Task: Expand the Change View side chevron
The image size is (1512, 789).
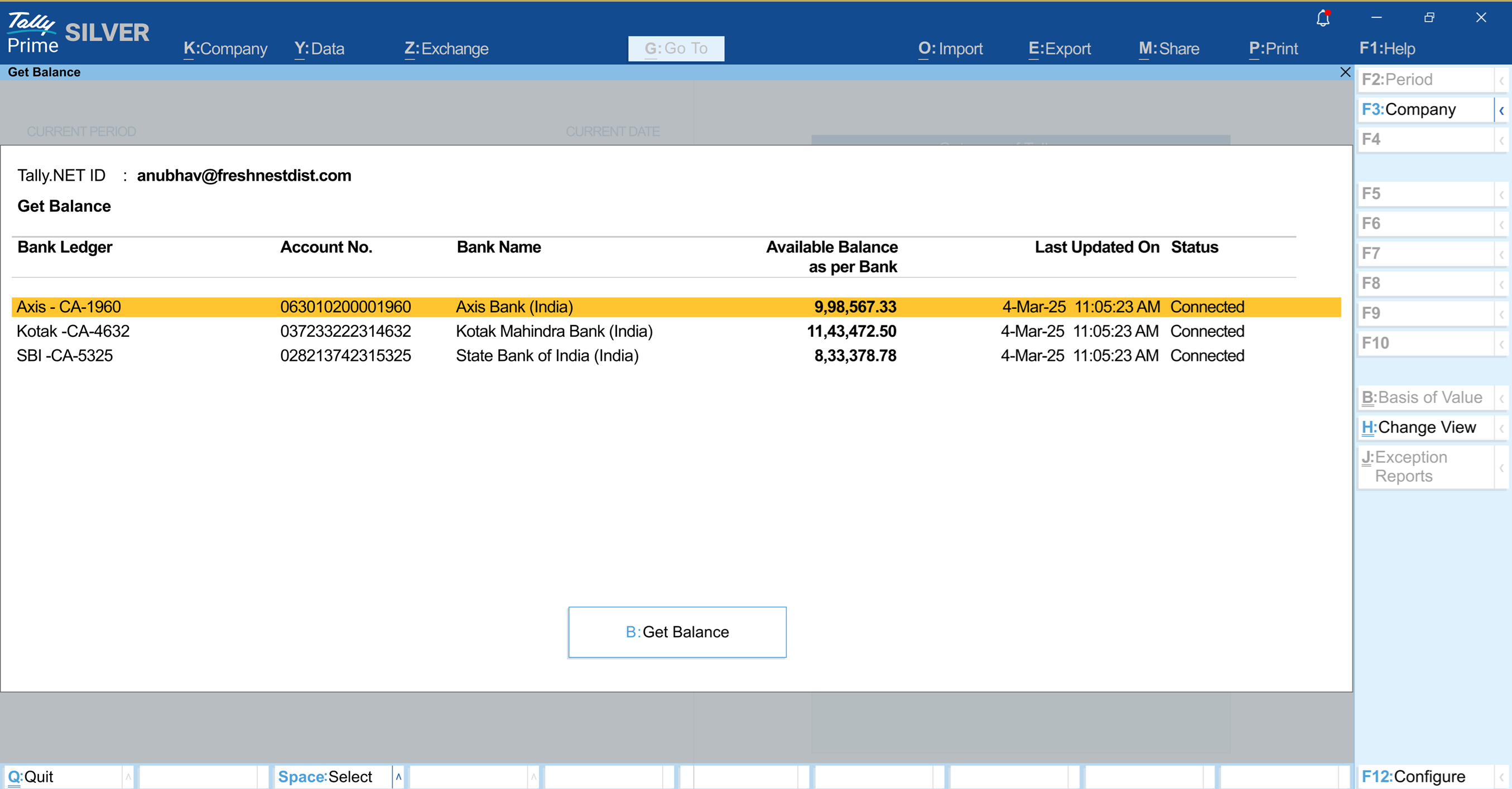Action: coord(1501,428)
